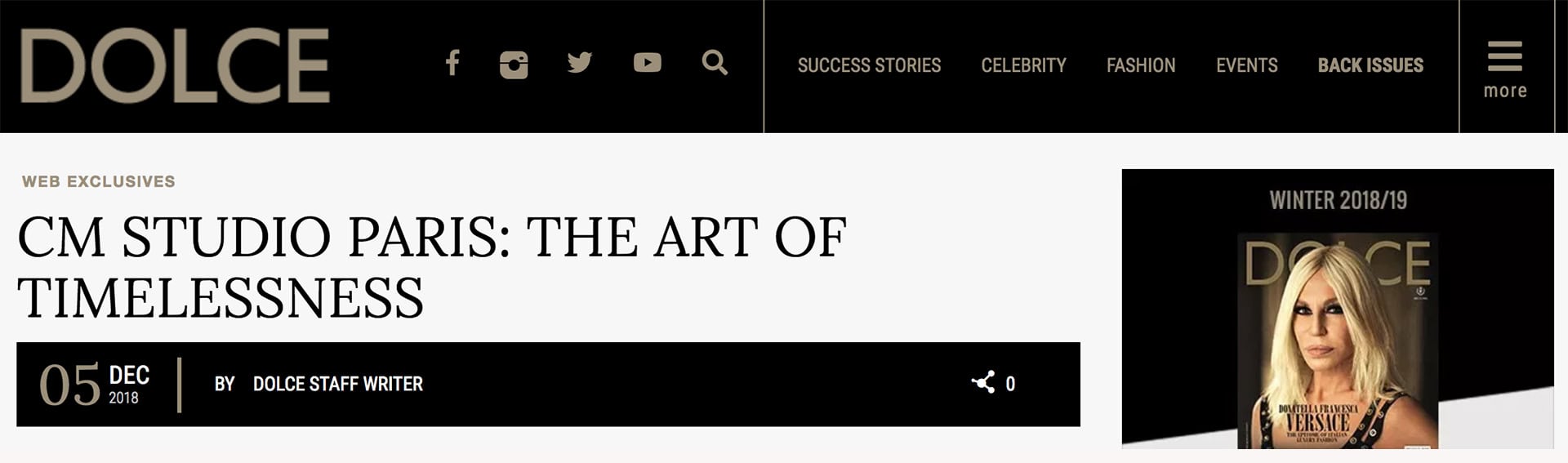Screen dimensions: 1568x463
Task: Open the YouTube icon in header
Action: pyautogui.click(x=648, y=63)
